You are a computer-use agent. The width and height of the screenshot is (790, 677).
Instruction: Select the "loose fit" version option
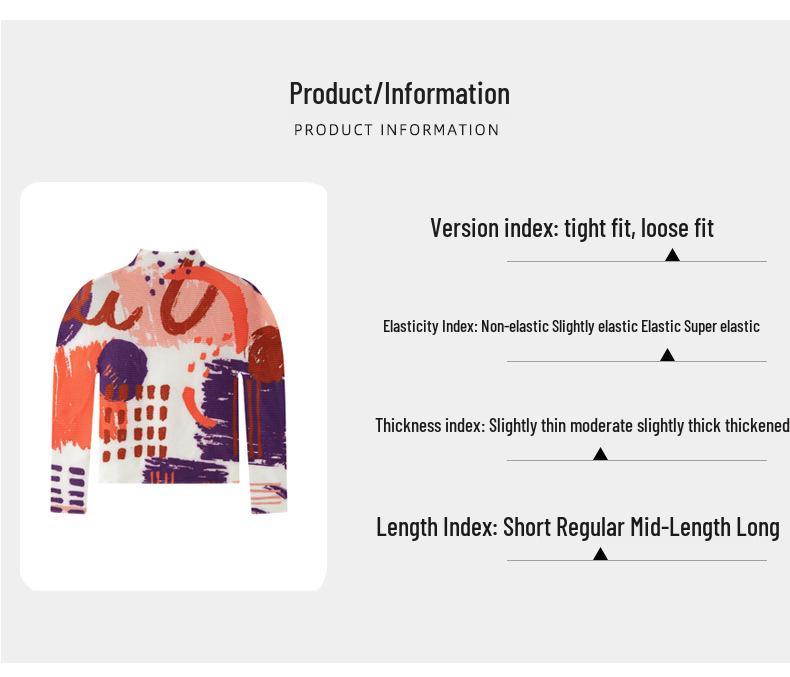(677, 228)
